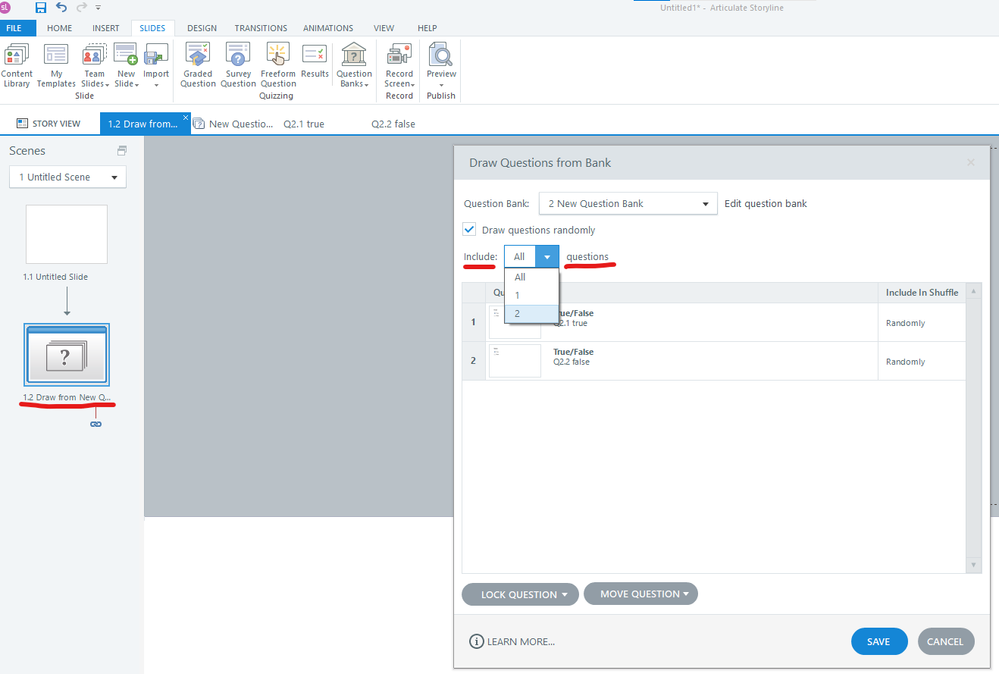999x674 pixels.
Task: Open Question Banks menu
Action: [354, 65]
